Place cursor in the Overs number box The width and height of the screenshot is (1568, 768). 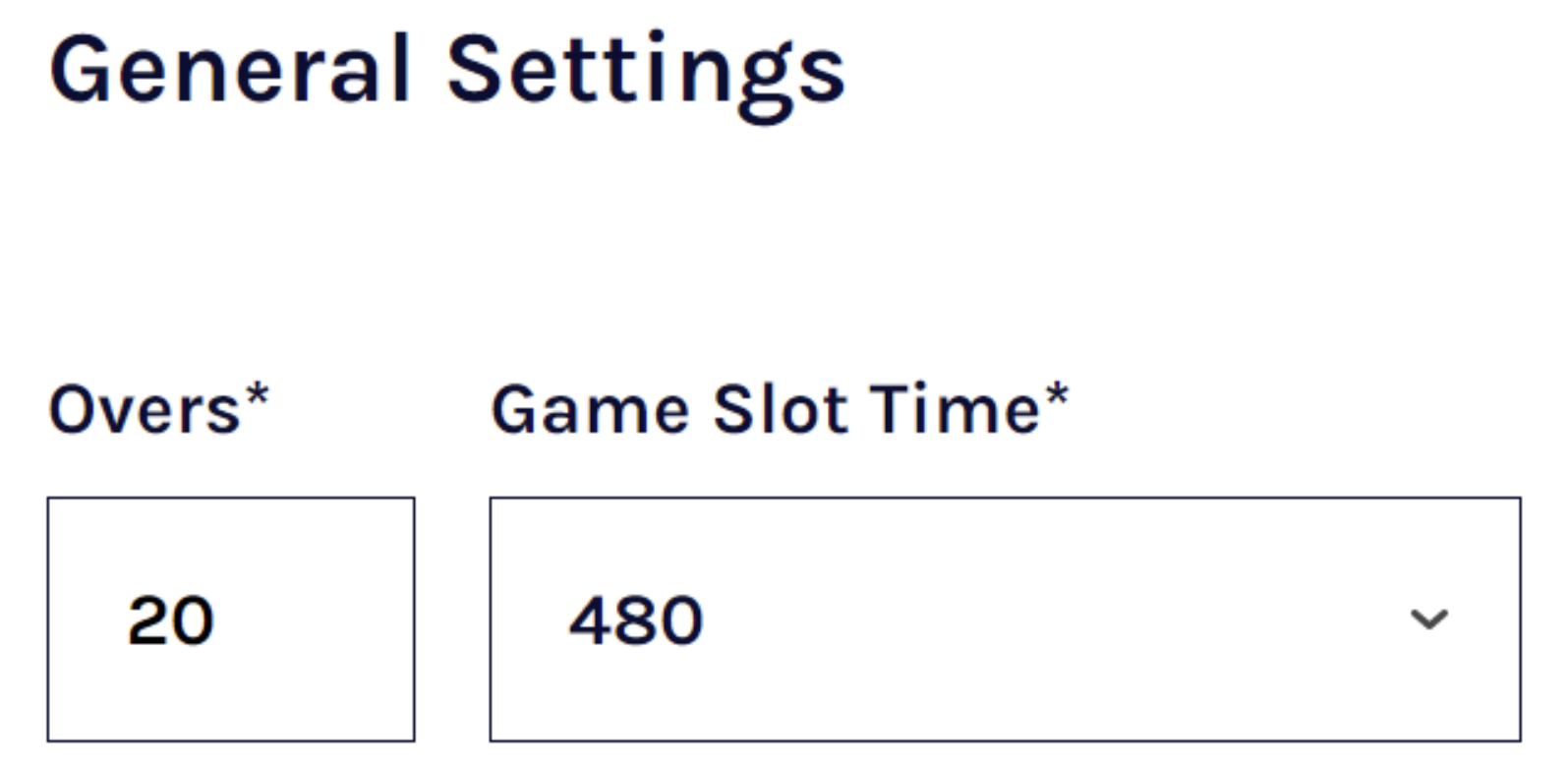tap(230, 619)
